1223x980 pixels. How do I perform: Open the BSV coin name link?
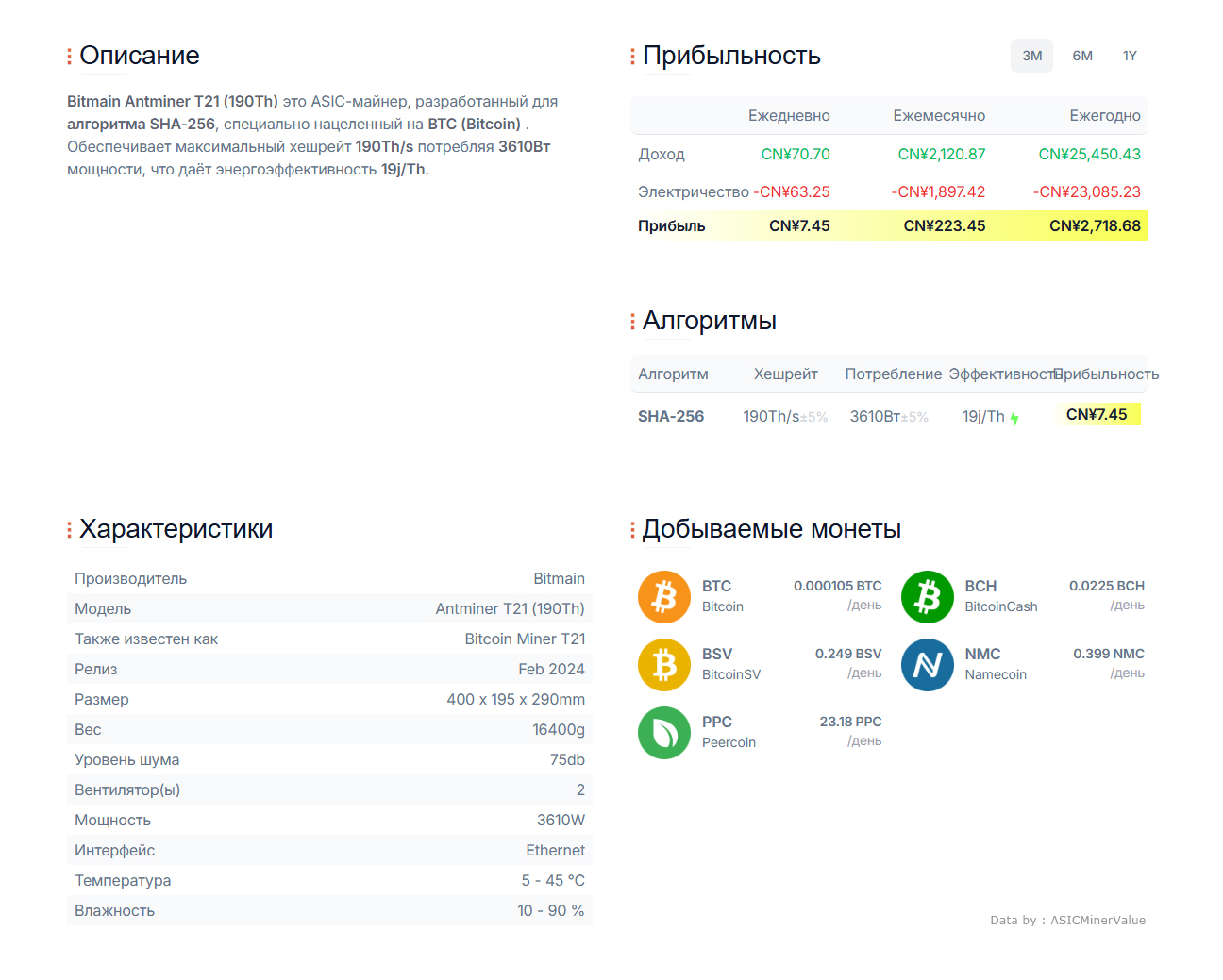click(717, 654)
